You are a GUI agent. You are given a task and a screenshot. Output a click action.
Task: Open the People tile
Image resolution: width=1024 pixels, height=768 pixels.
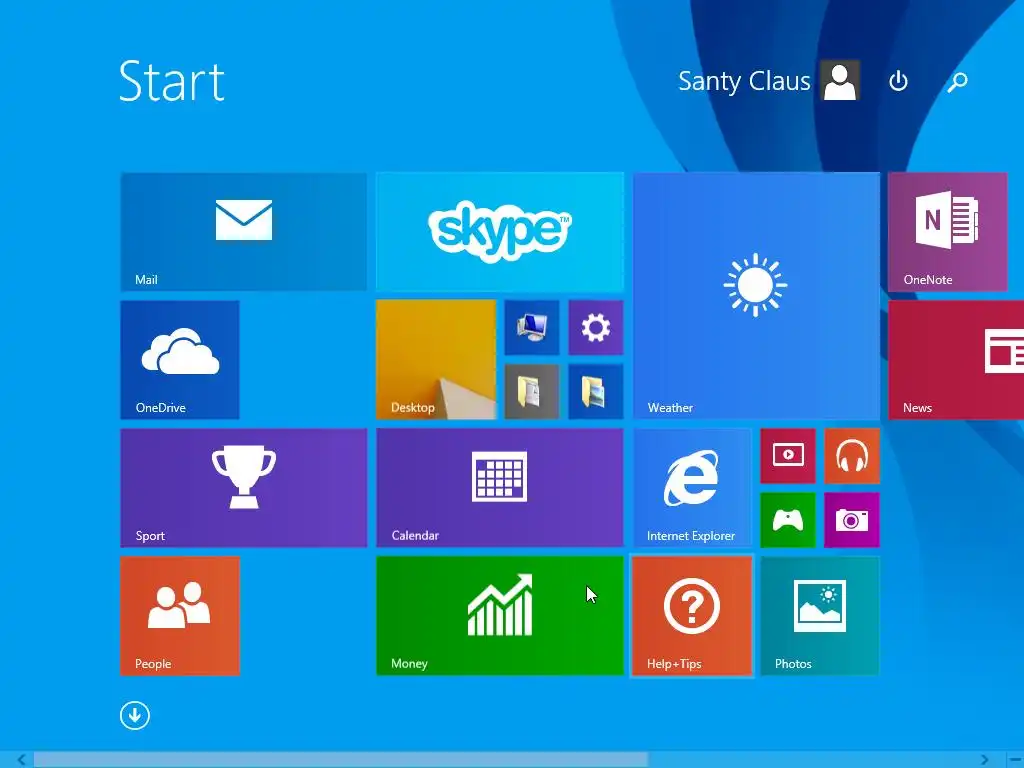coord(180,616)
